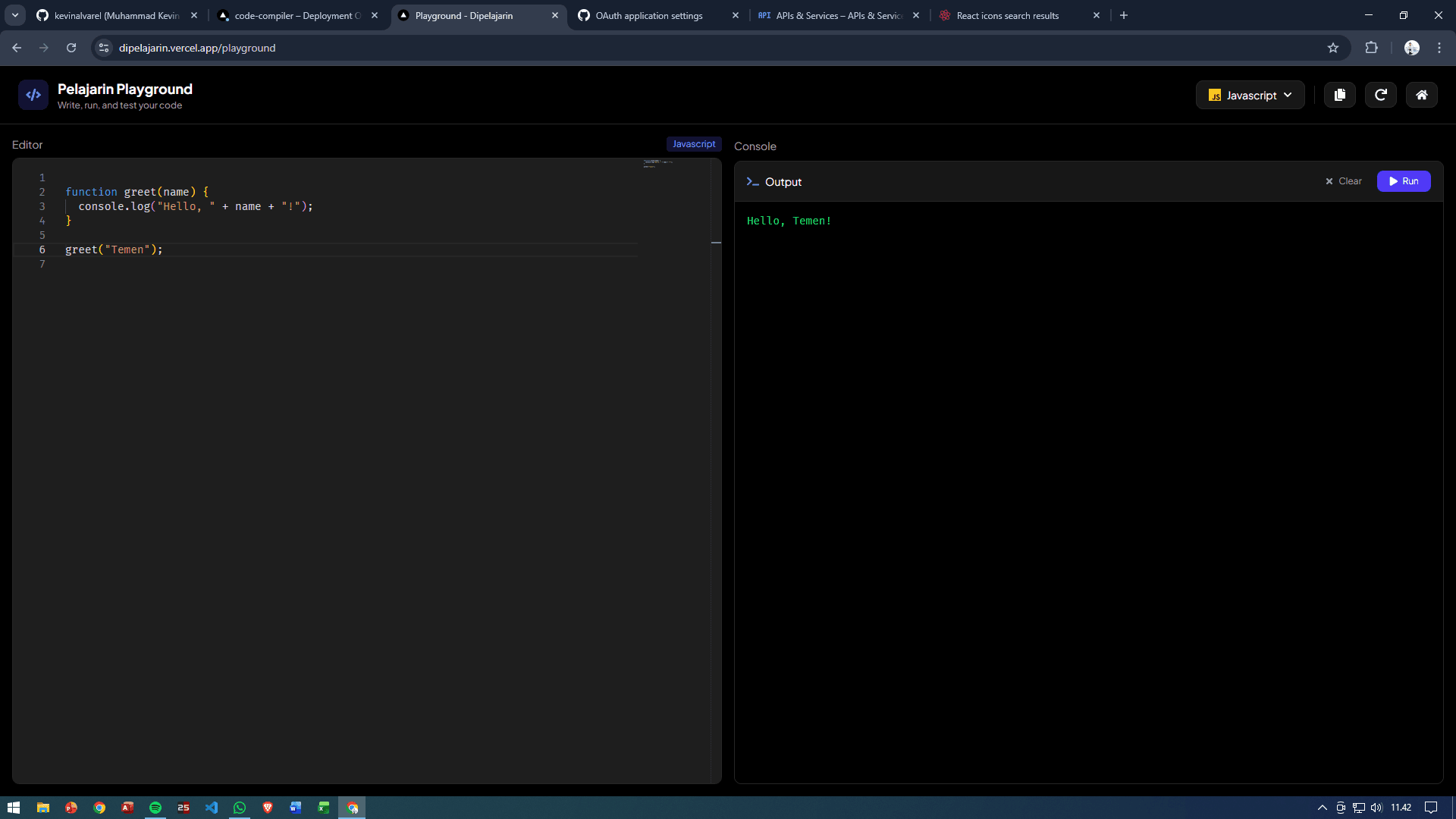Reset the playground with the refresh icon

coord(1381,94)
